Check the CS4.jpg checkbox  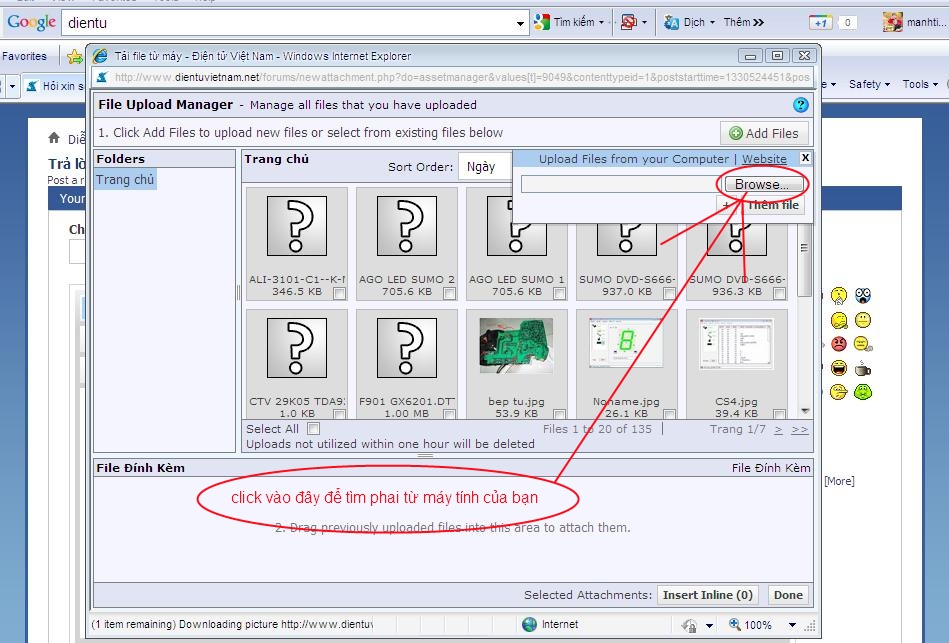[780, 415]
